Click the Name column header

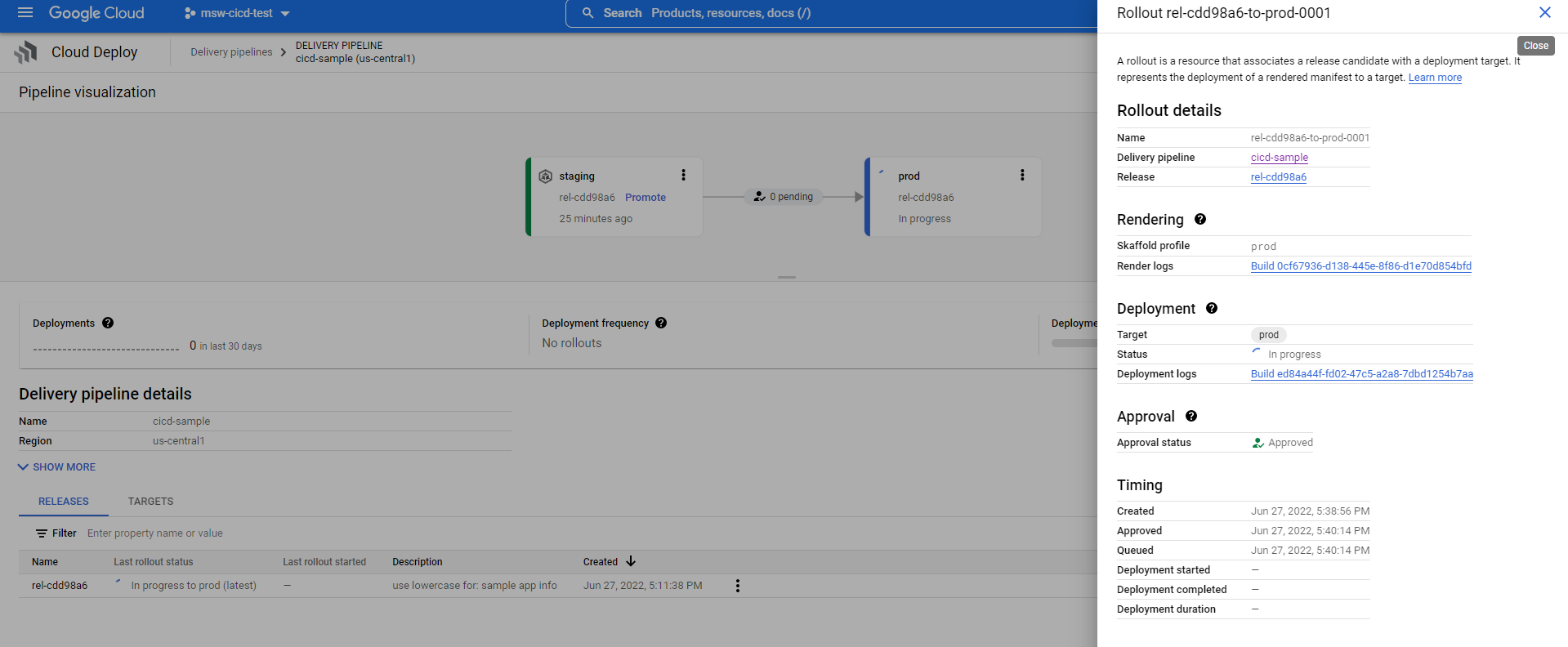point(45,562)
